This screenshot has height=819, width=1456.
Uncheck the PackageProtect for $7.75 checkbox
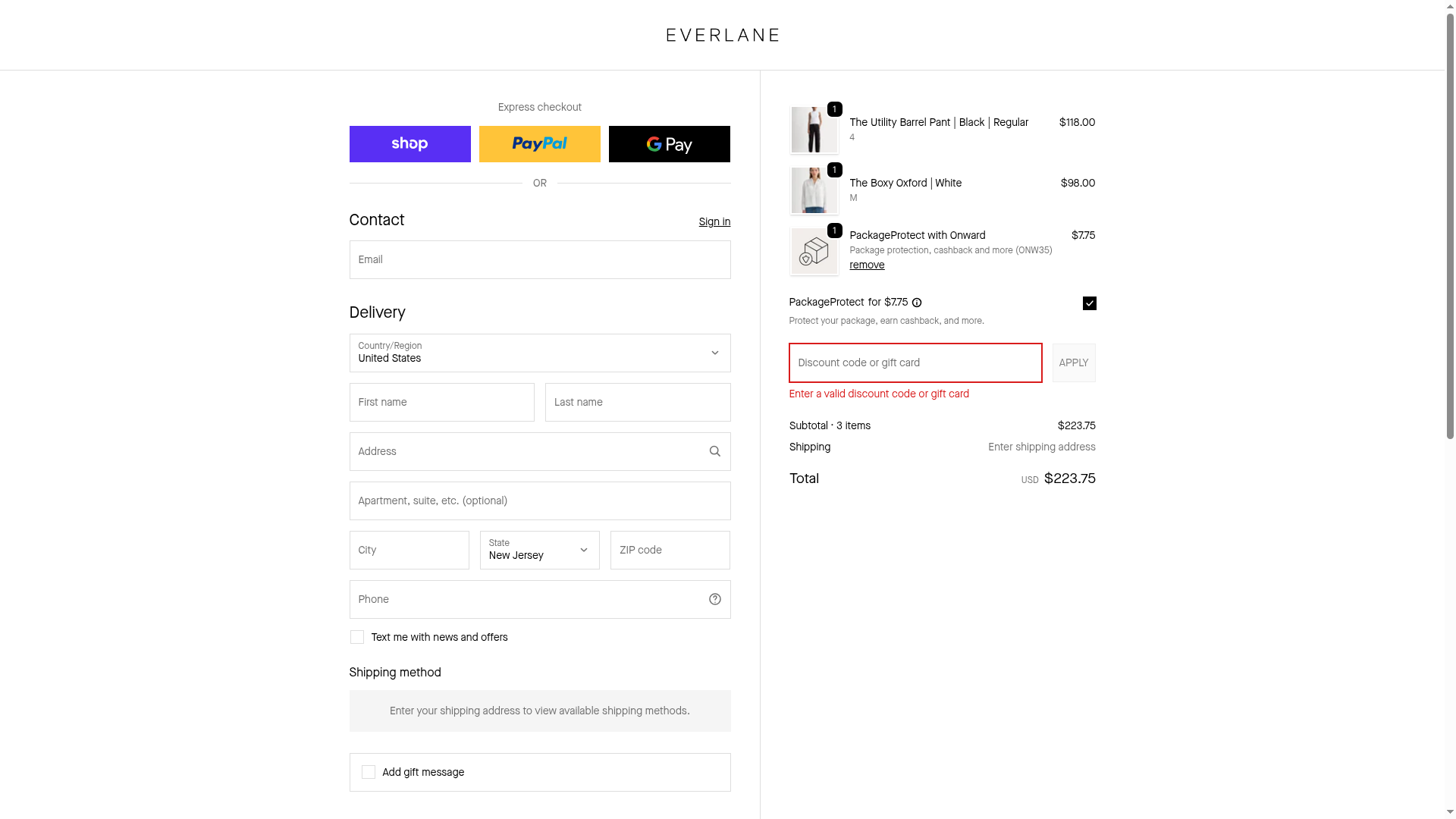[1089, 303]
